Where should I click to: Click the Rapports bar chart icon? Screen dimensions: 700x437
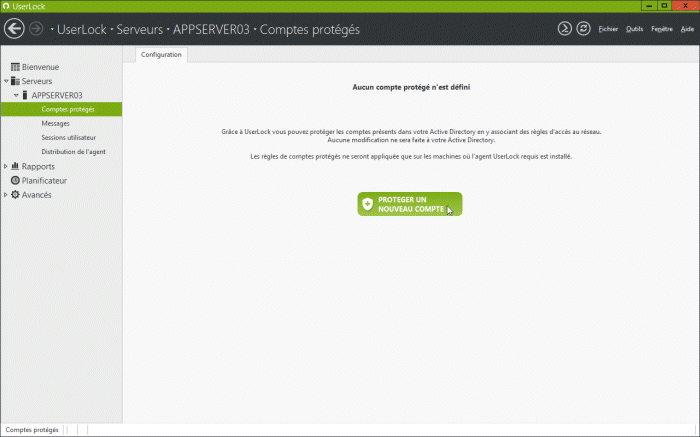(15, 166)
